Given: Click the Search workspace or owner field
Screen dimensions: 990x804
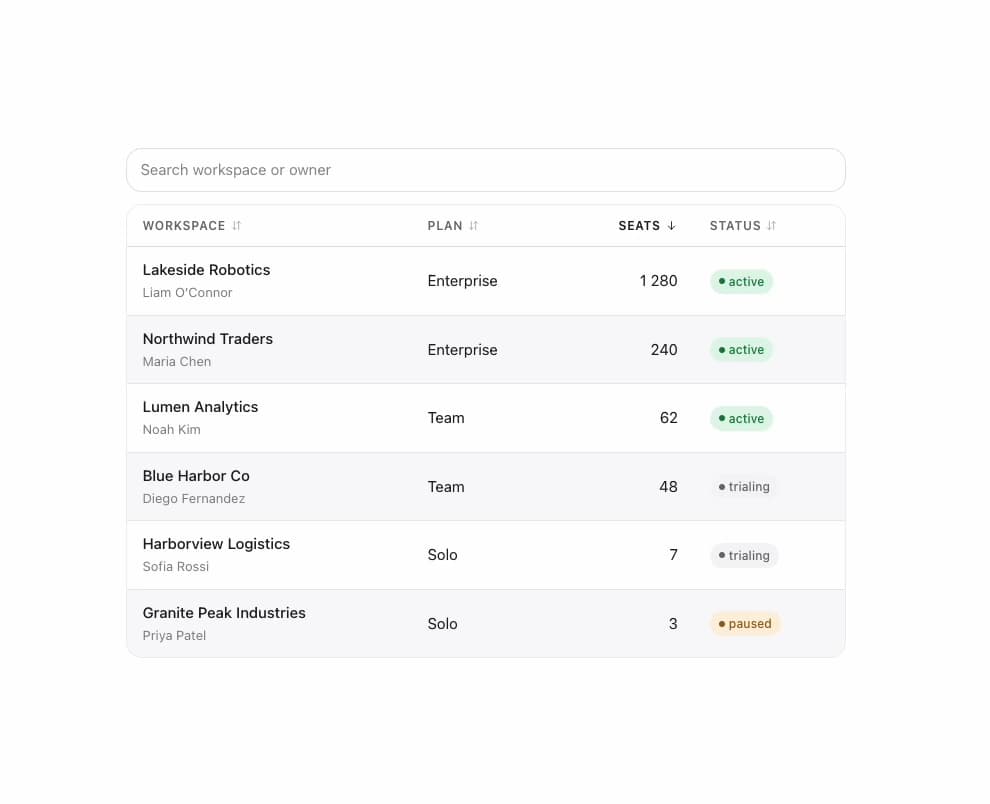Looking at the screenshot, I should pyautogui.click(x=486, y=170).
